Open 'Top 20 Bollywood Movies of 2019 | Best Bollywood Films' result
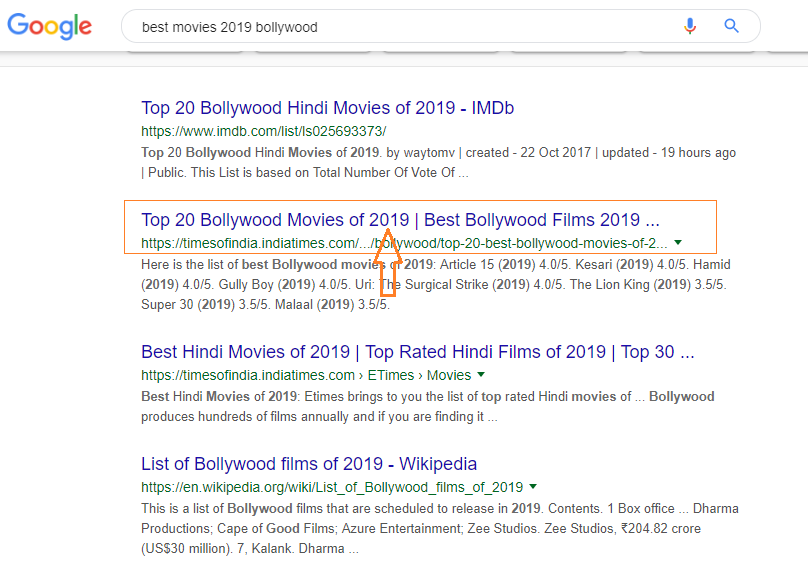 [400, 220]
